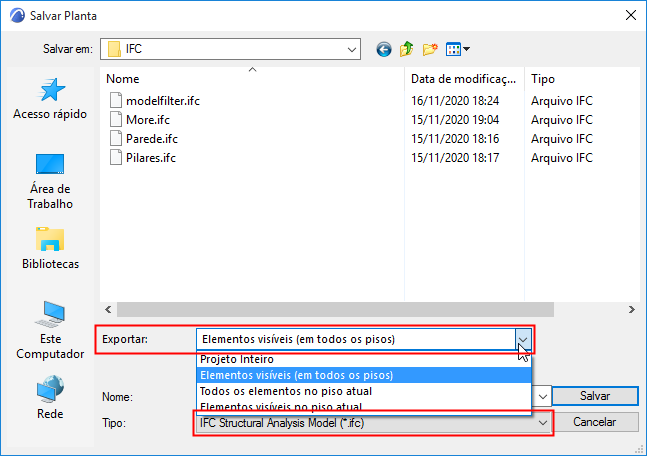Go up one folder level icon
The width and height of the screenshot is (647, 456).
click(x=406, y=49)
